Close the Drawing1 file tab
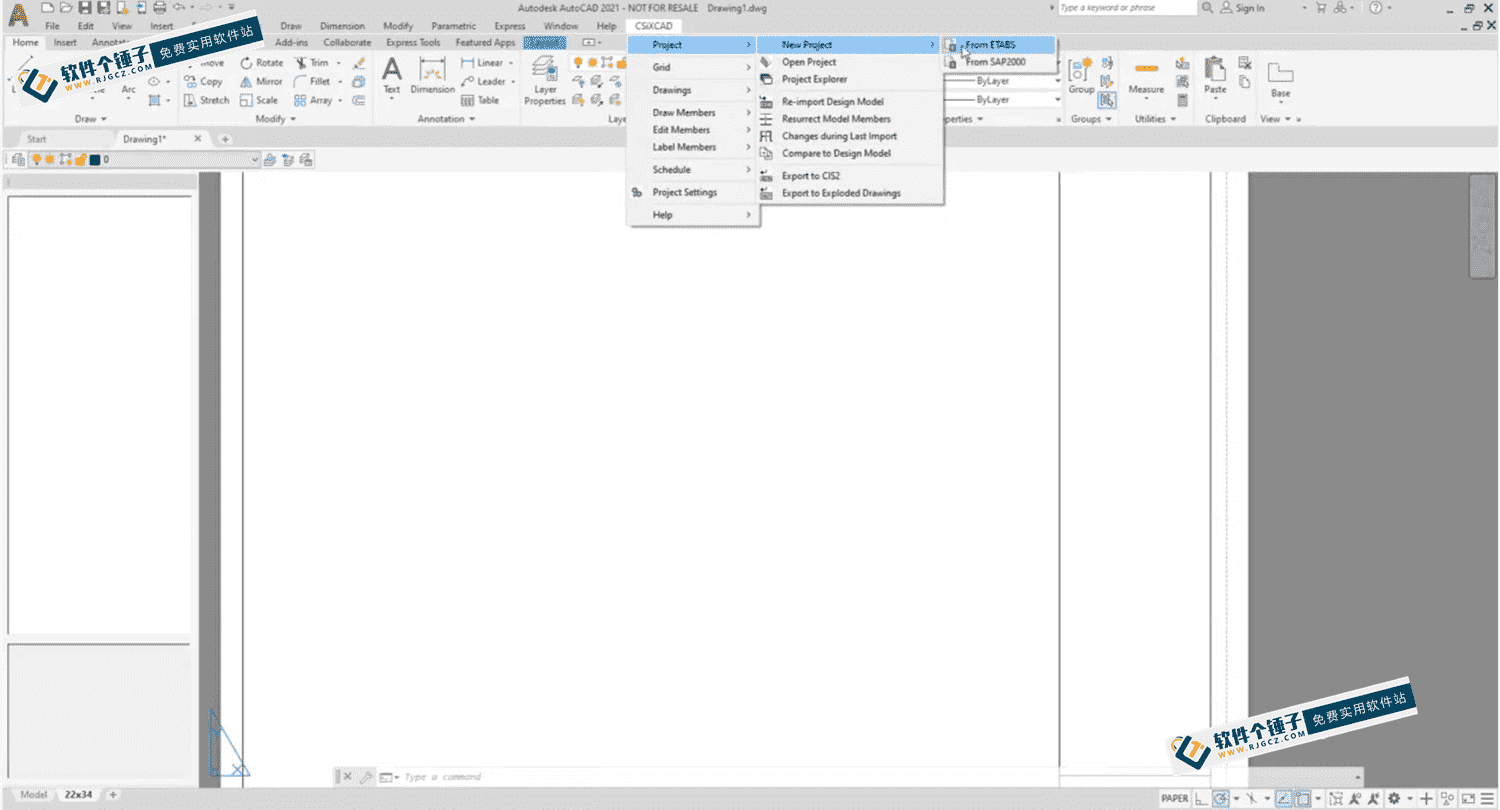Screen dimensions: 1500x810 pyautogui.click(x=198, y=139)
